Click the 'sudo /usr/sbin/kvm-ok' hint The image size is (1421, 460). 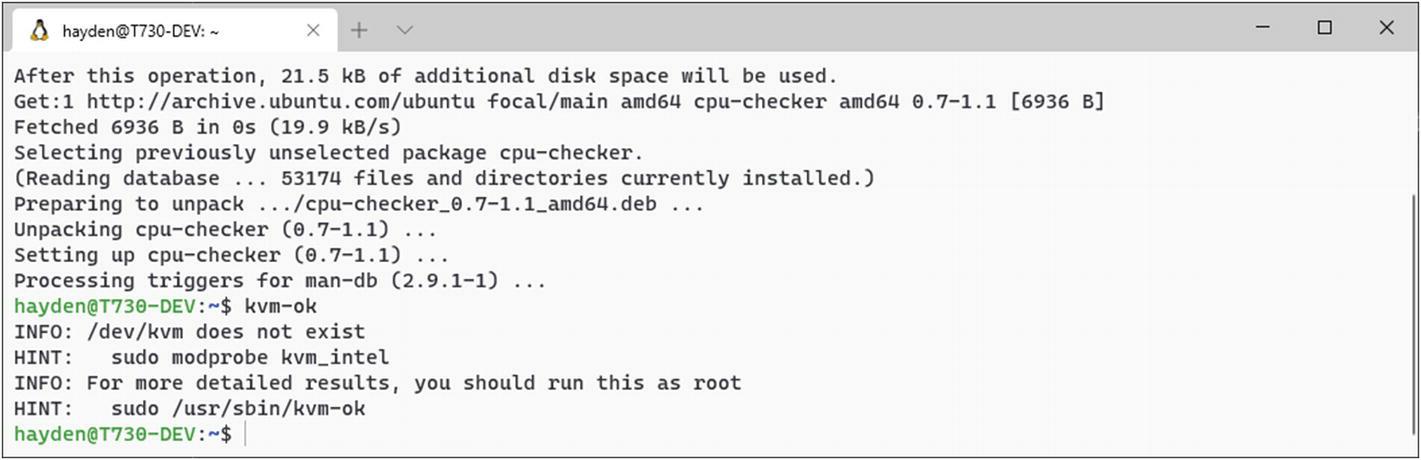point(238,409)
